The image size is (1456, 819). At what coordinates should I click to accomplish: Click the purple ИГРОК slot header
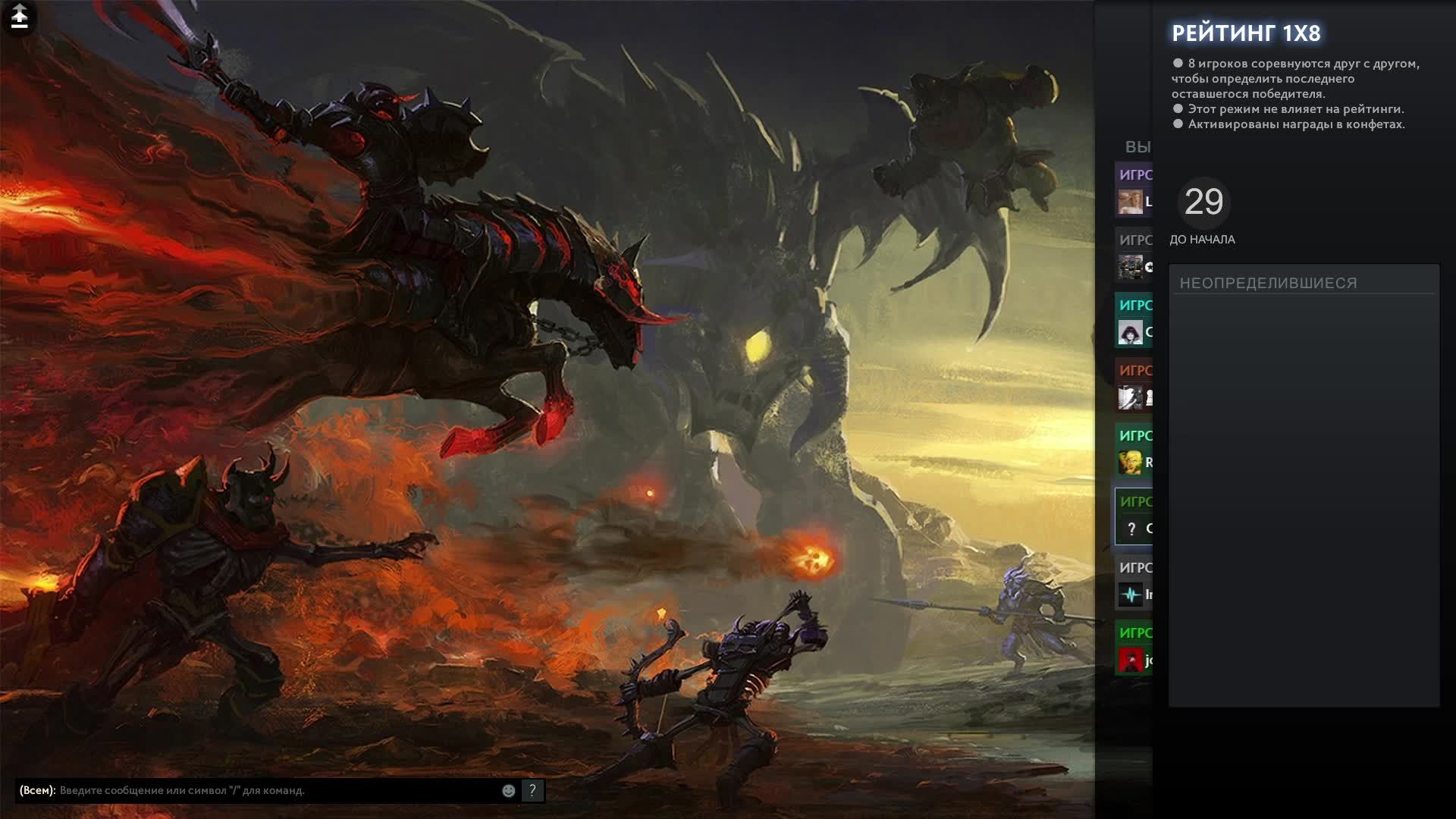(1135, 174)
